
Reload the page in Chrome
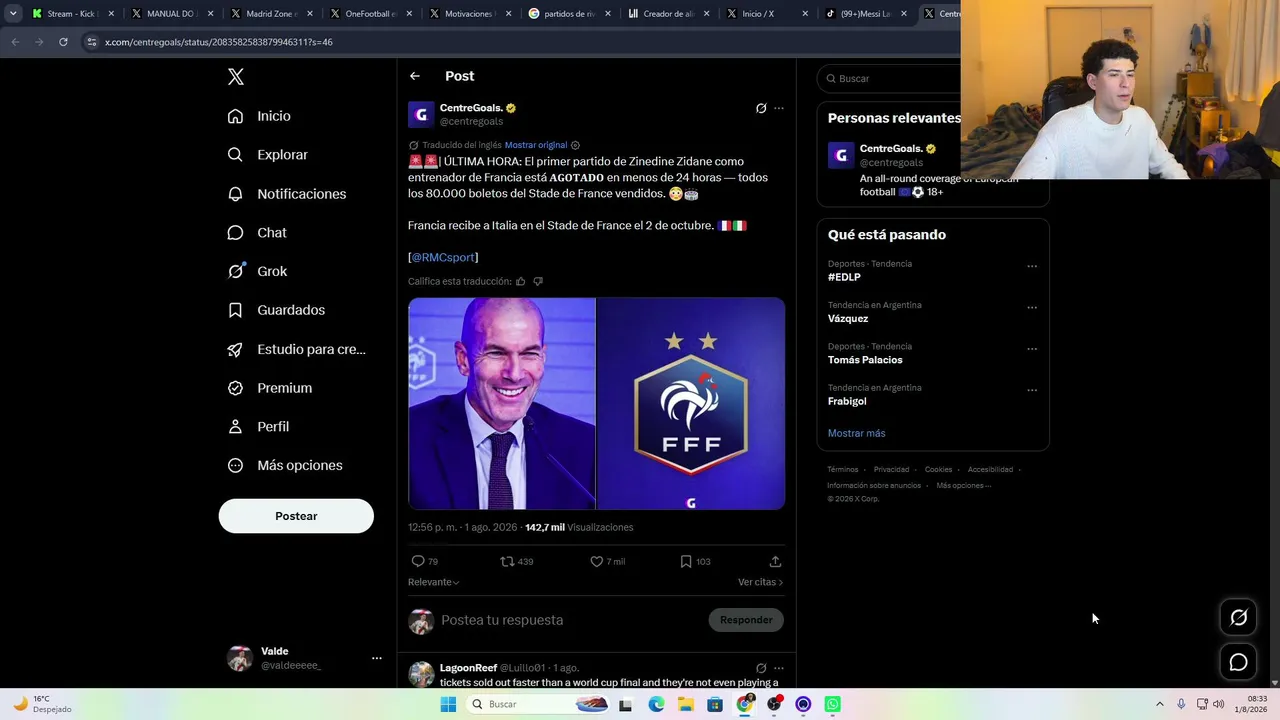[x=63, y=42]
